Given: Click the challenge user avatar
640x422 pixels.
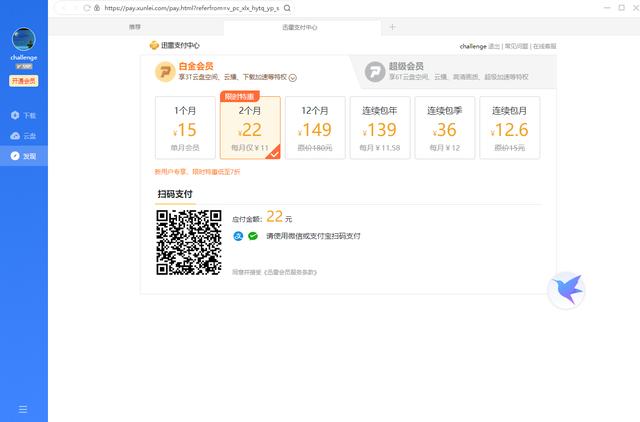Looking at the screenshot, I should 23,40.
